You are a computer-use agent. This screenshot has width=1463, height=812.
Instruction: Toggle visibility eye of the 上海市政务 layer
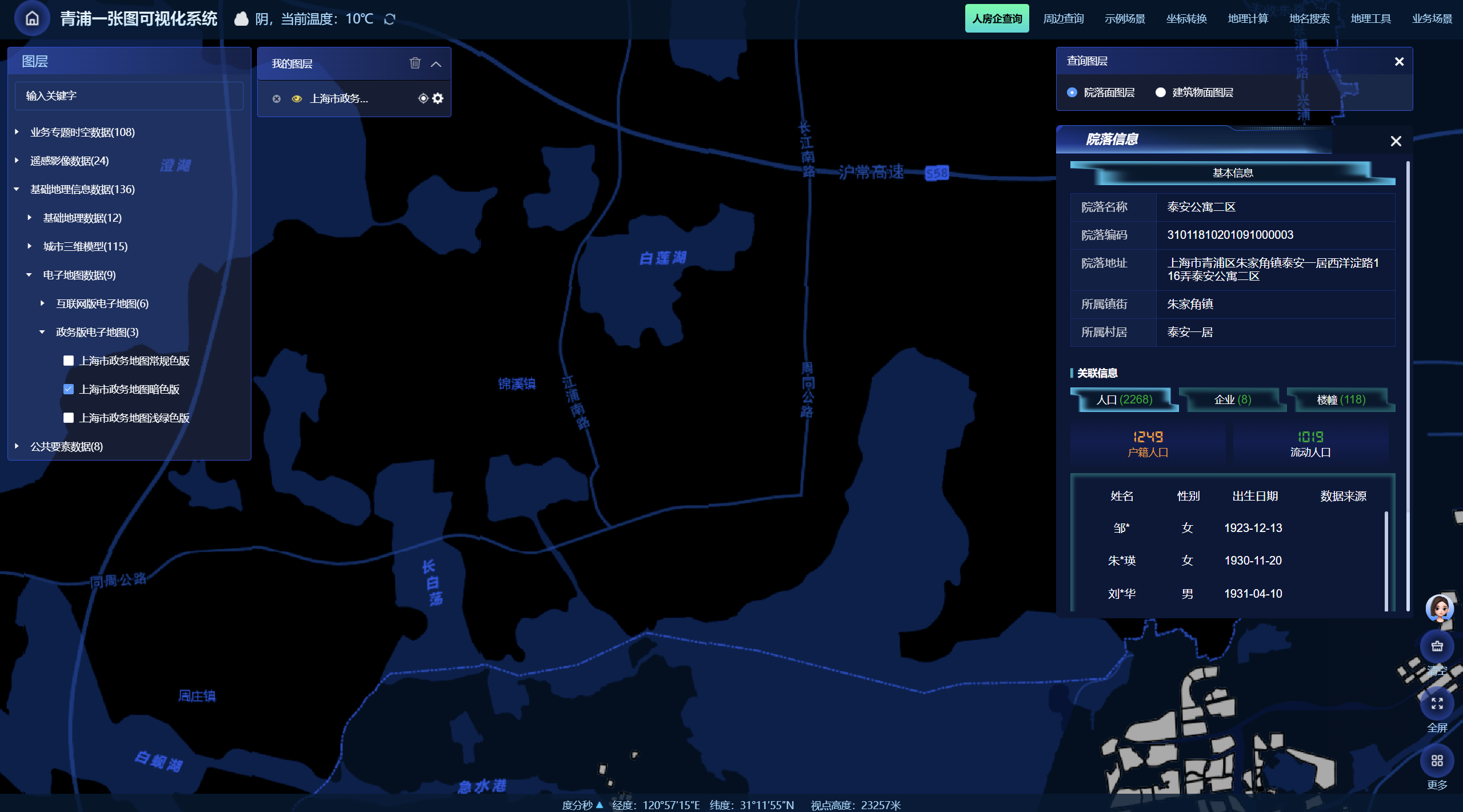(x=297, y=99)
